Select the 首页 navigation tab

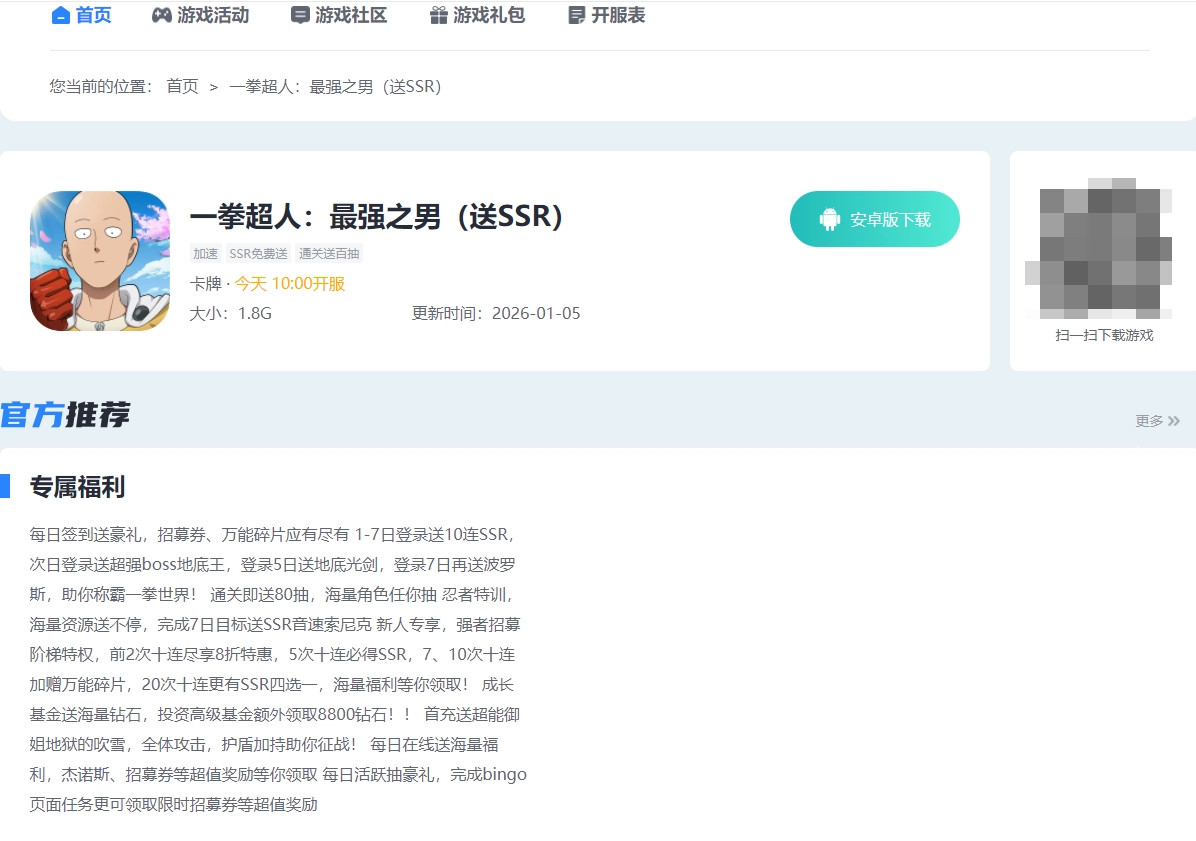point(94,16)
